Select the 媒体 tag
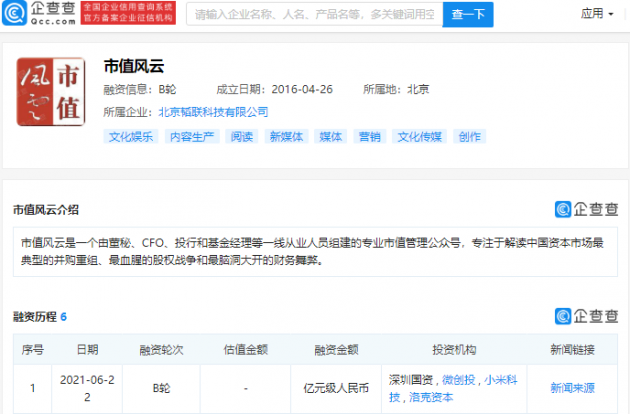Viewport: 630px width, 414px height. click(x=331, y=137)
